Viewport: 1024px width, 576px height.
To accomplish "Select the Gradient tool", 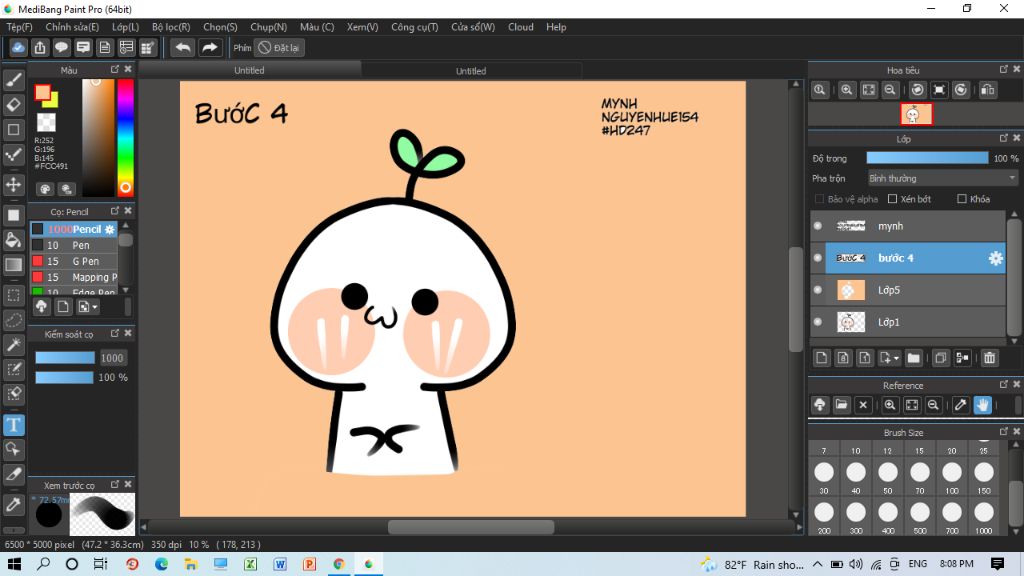I will [x=14, y=264].
